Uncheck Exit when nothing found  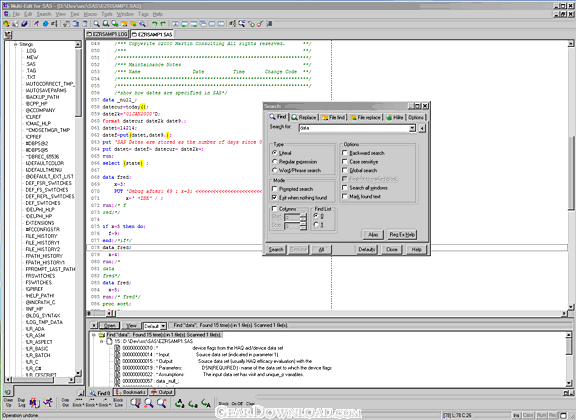tap(274, 197)
